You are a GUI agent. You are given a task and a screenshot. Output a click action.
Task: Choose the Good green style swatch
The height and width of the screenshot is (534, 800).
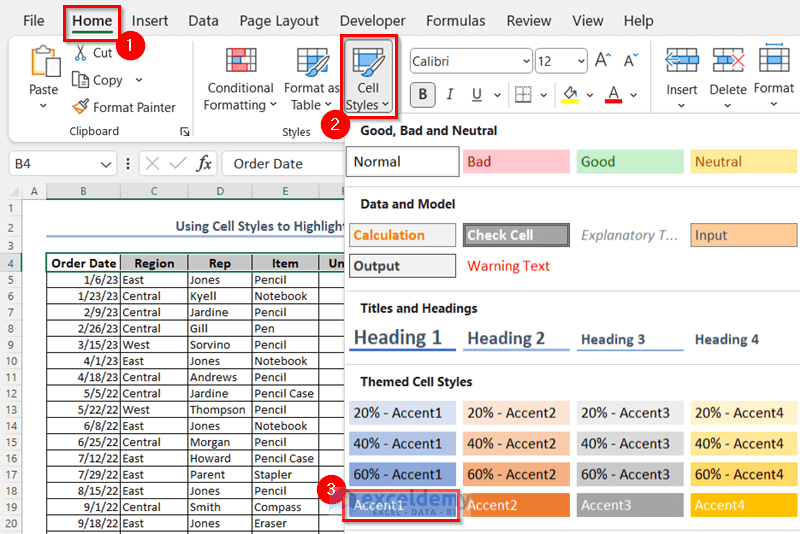point(630,162)
